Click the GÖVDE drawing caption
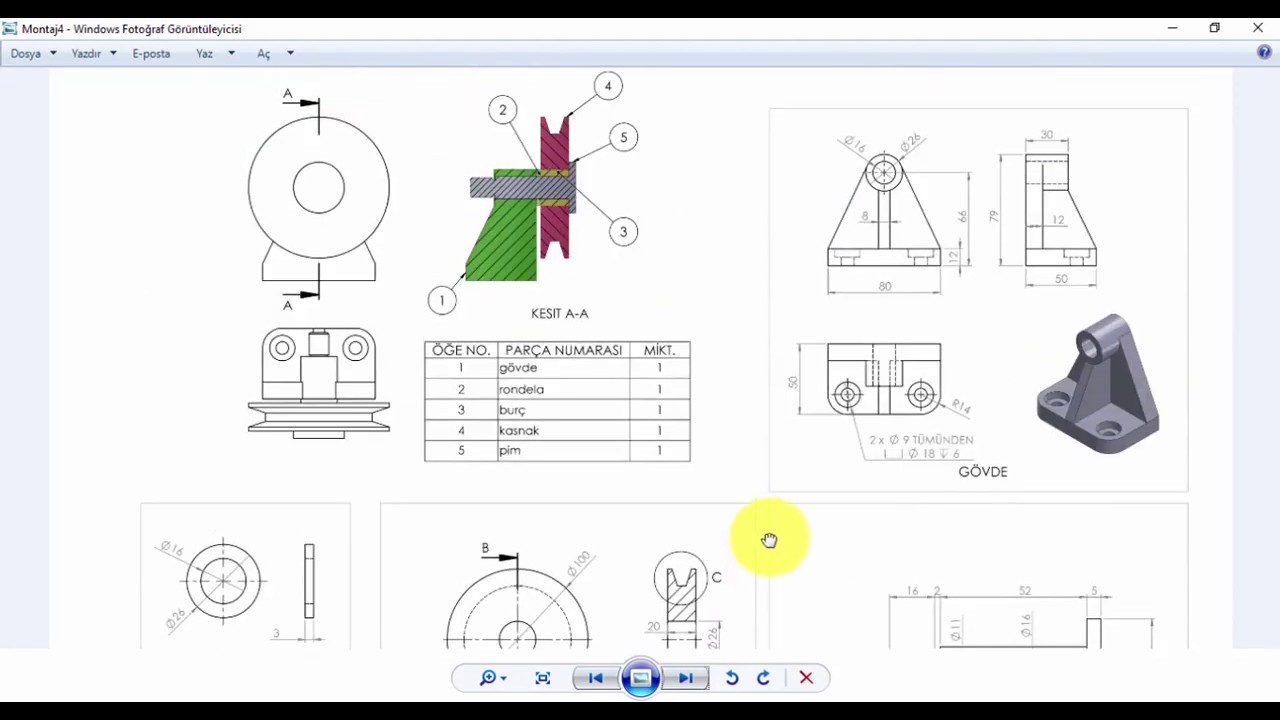Viewport: 1280px width, 720px height. (983, 471)
